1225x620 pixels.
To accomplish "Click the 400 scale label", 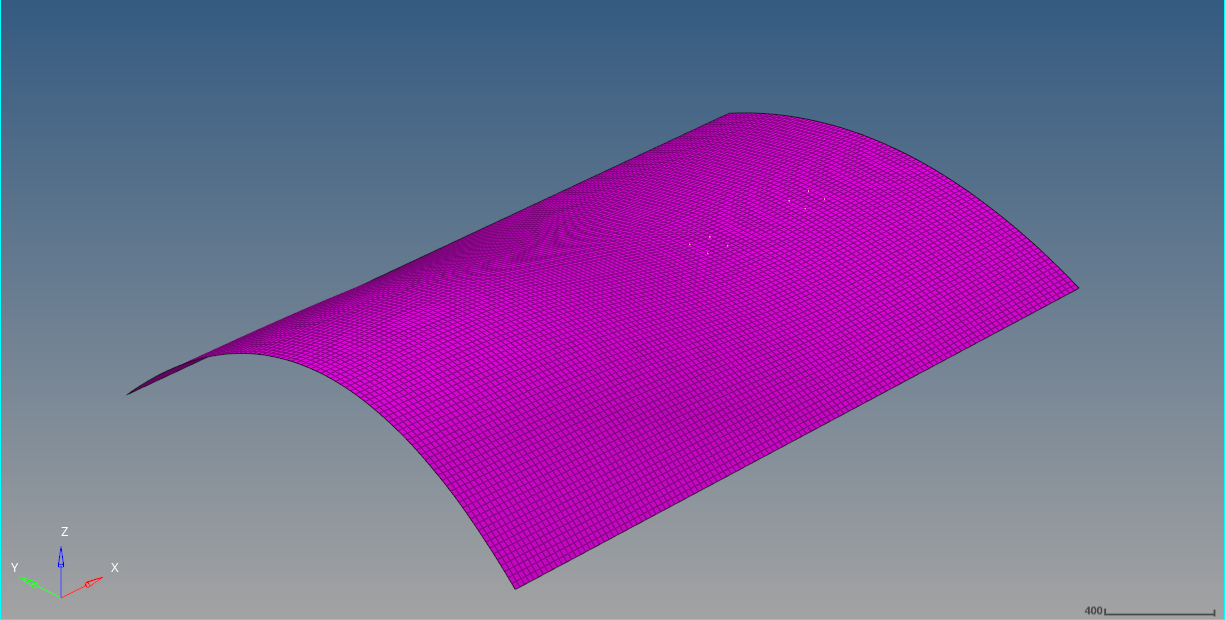I will (1093, 610).
